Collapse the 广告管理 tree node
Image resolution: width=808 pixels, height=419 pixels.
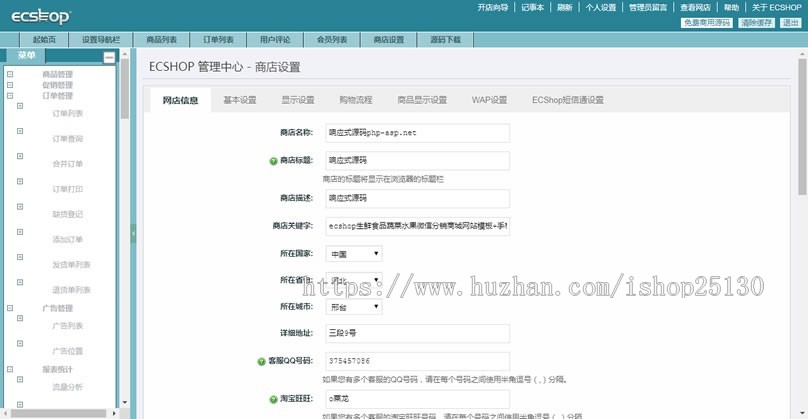(10, 308)
